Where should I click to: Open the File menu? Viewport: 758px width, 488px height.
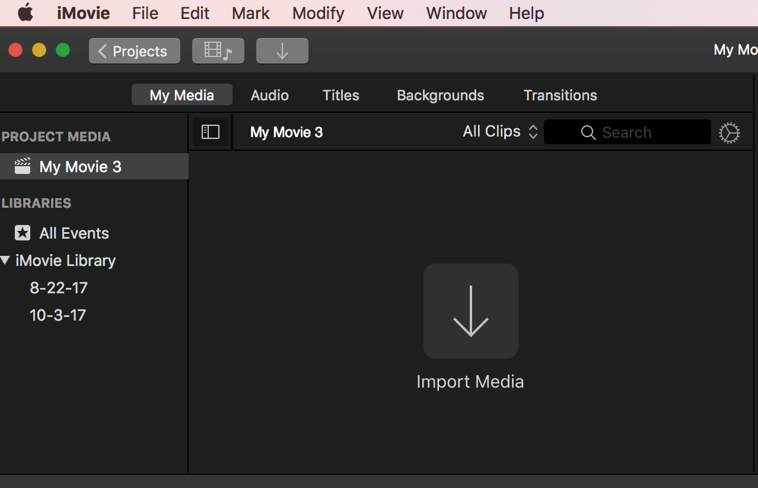[x=145, y=13]
